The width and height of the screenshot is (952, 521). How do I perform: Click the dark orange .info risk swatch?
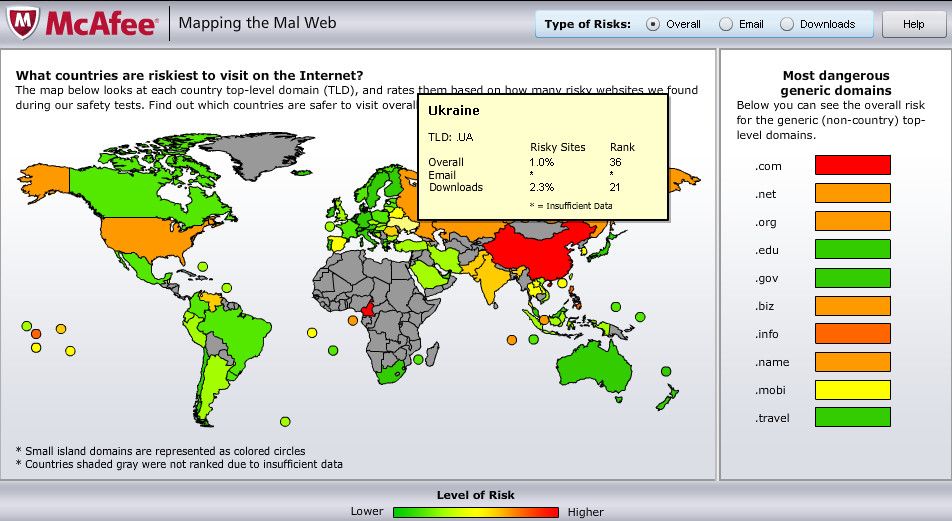click(852, 333)
